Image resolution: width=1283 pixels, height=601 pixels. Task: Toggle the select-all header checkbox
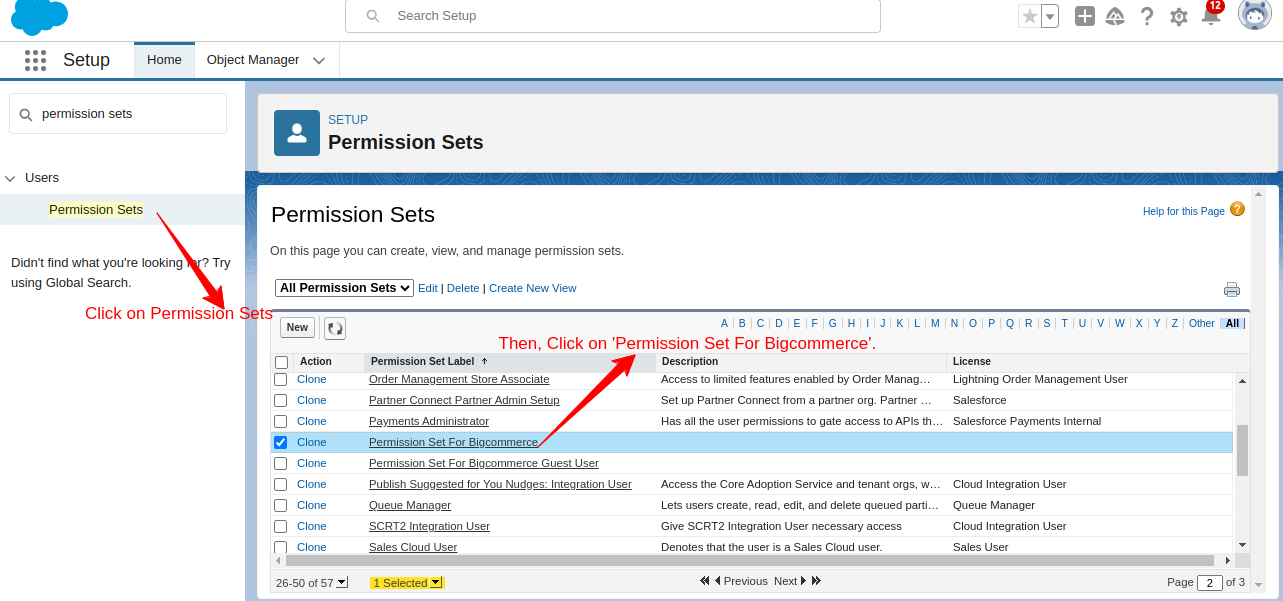(x=281, y=362)
